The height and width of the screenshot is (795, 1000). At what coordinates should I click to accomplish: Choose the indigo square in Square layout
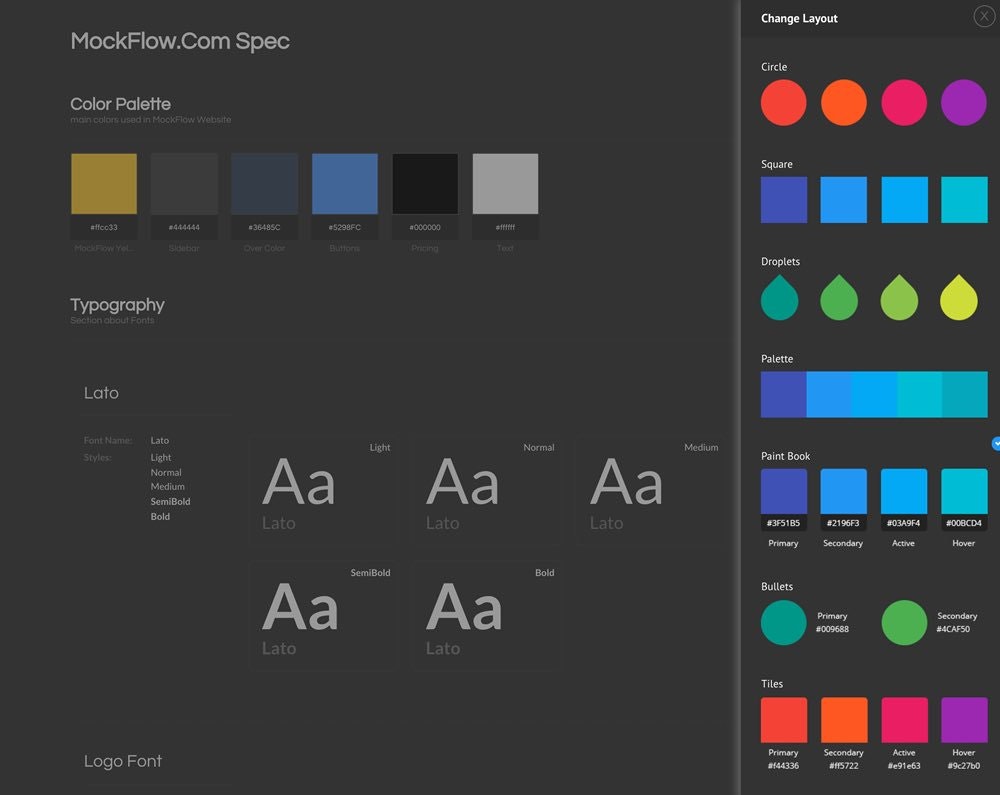click(x=784, y=200)
